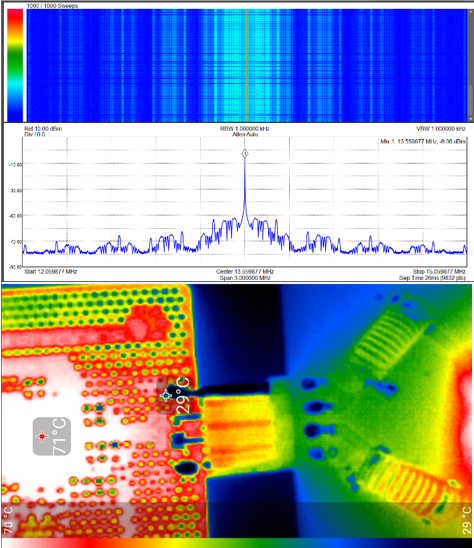Click the 'RBW 1.000000 kHz' label
The height and width of the screenshot is (548, 474).
pos(245,129)
